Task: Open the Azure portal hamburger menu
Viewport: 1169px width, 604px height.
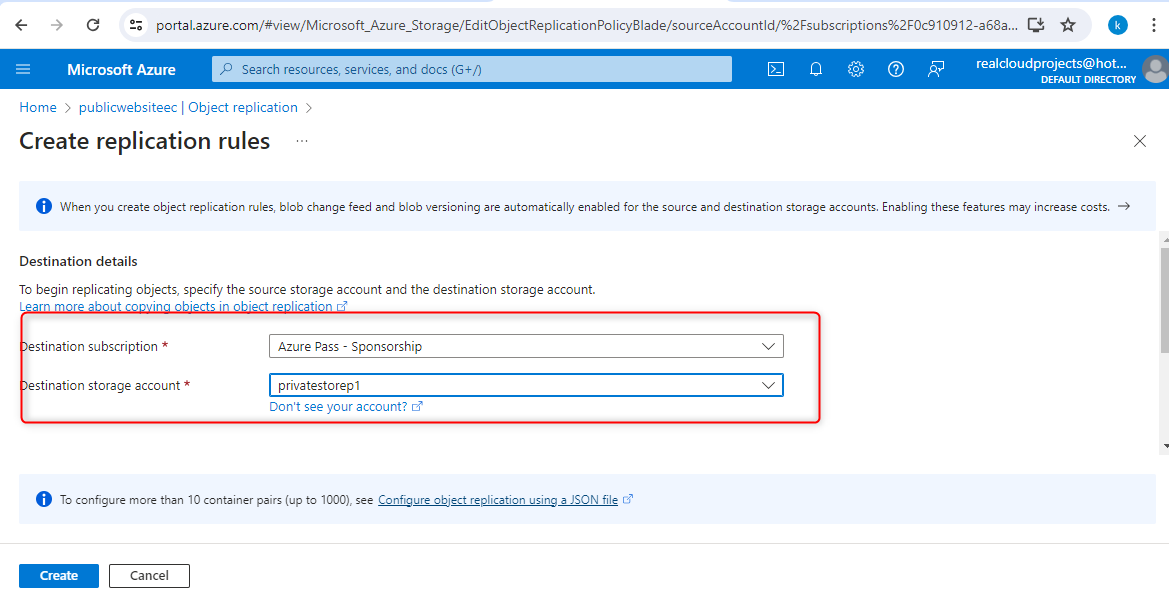Action: pyautogui.click(x=24, y=69)
